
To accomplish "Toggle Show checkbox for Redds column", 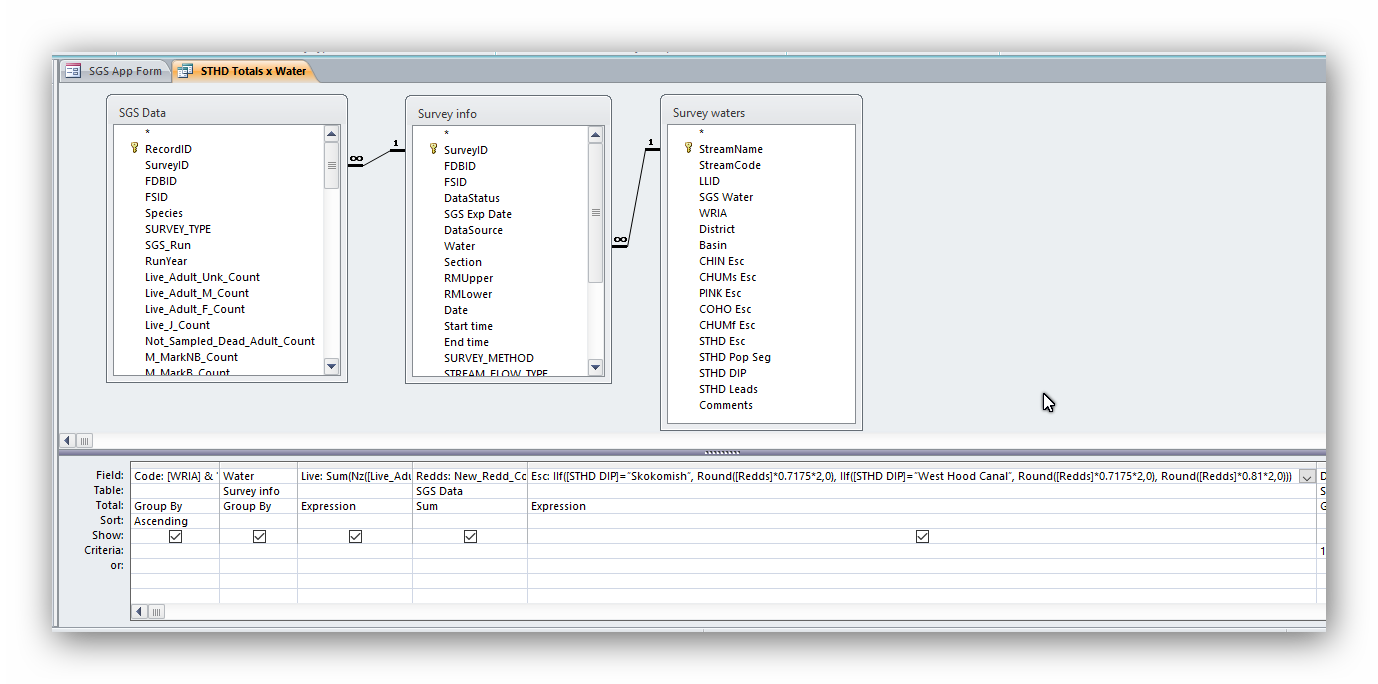I will point(470,536).
